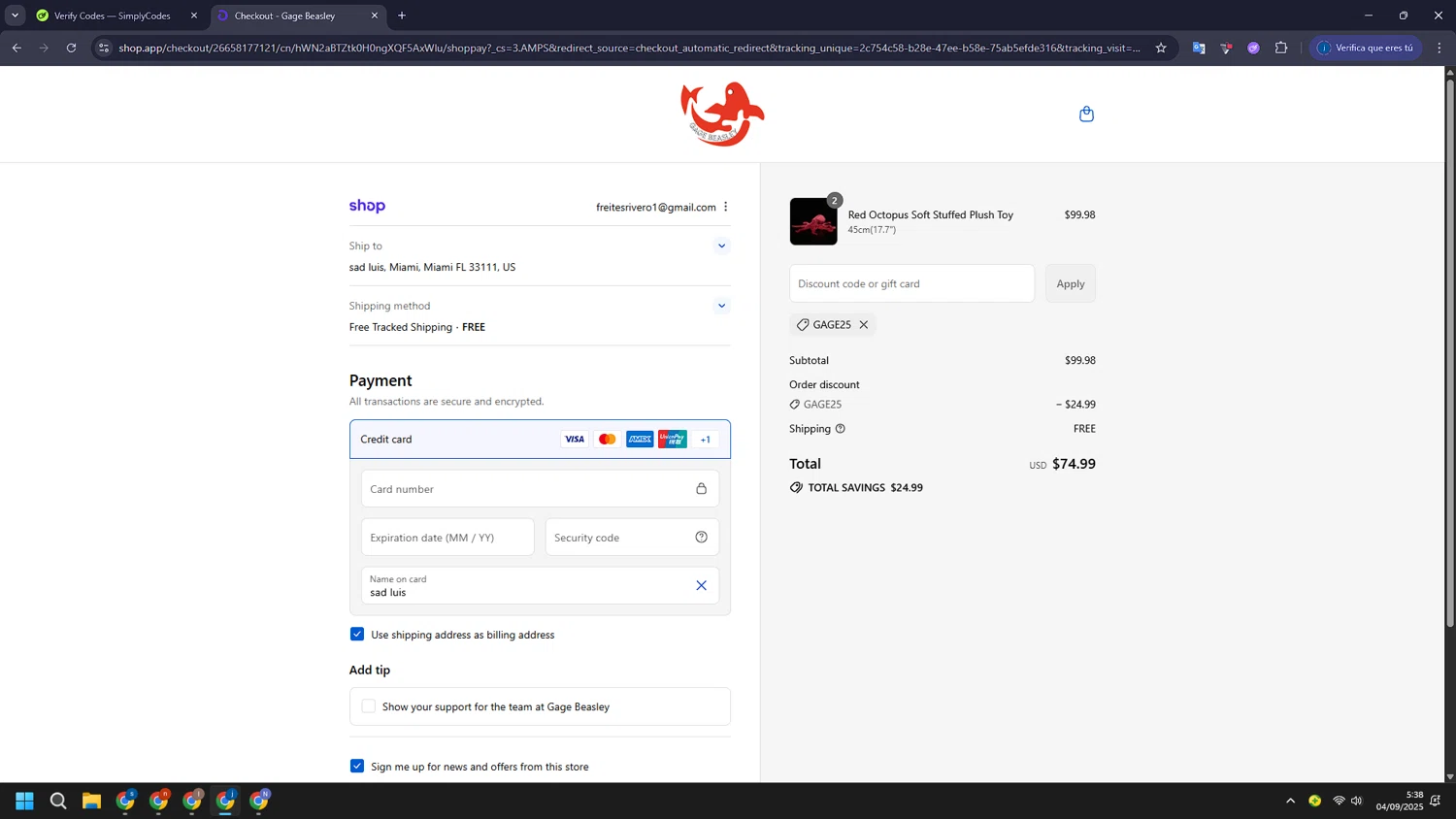Open security code help question icon
This screenshot has height=819, width=1456.
[x=701, y=537]
